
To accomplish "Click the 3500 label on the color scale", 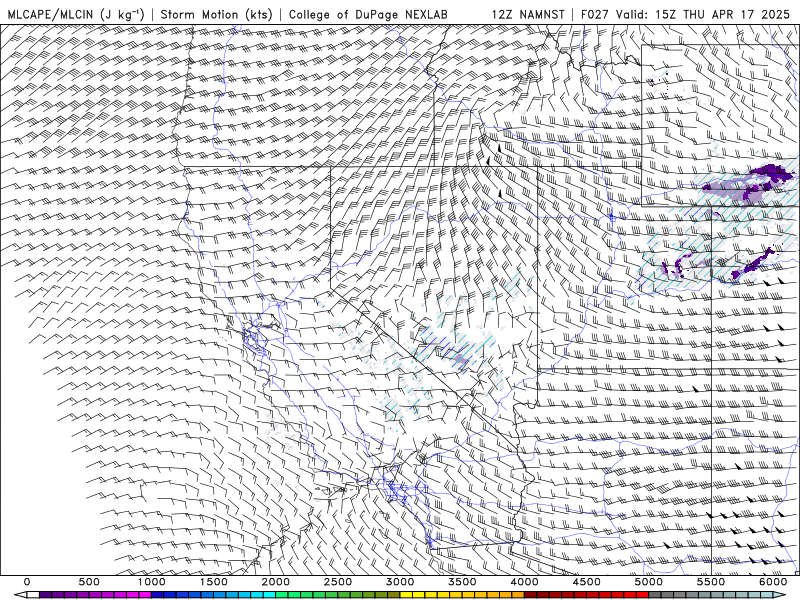I will click(463, 582).
